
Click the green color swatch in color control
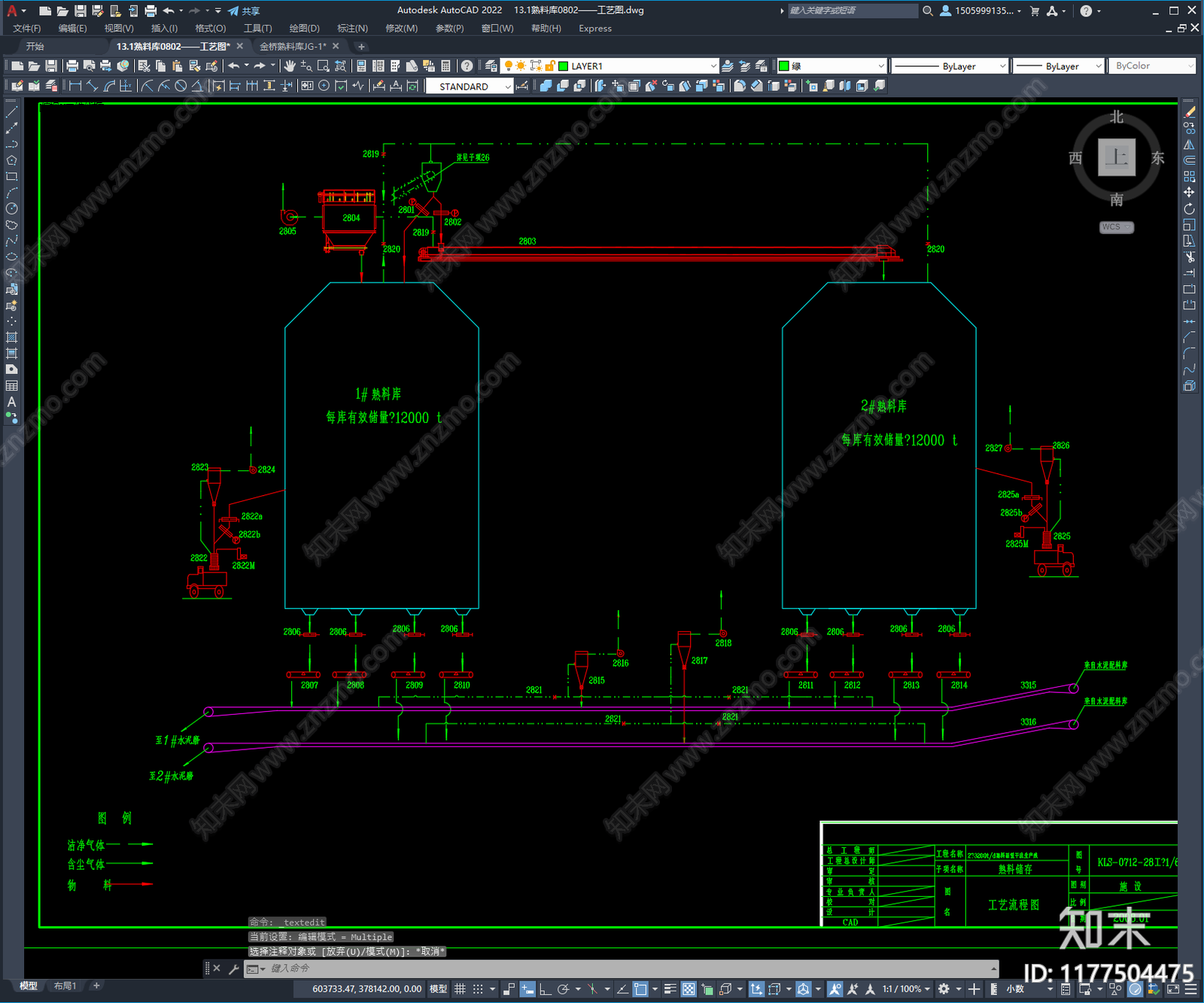[783, 66]
